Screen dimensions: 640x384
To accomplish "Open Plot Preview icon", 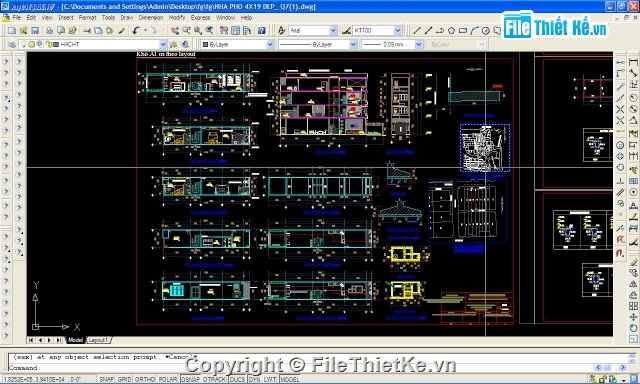I will click(61, 31).
